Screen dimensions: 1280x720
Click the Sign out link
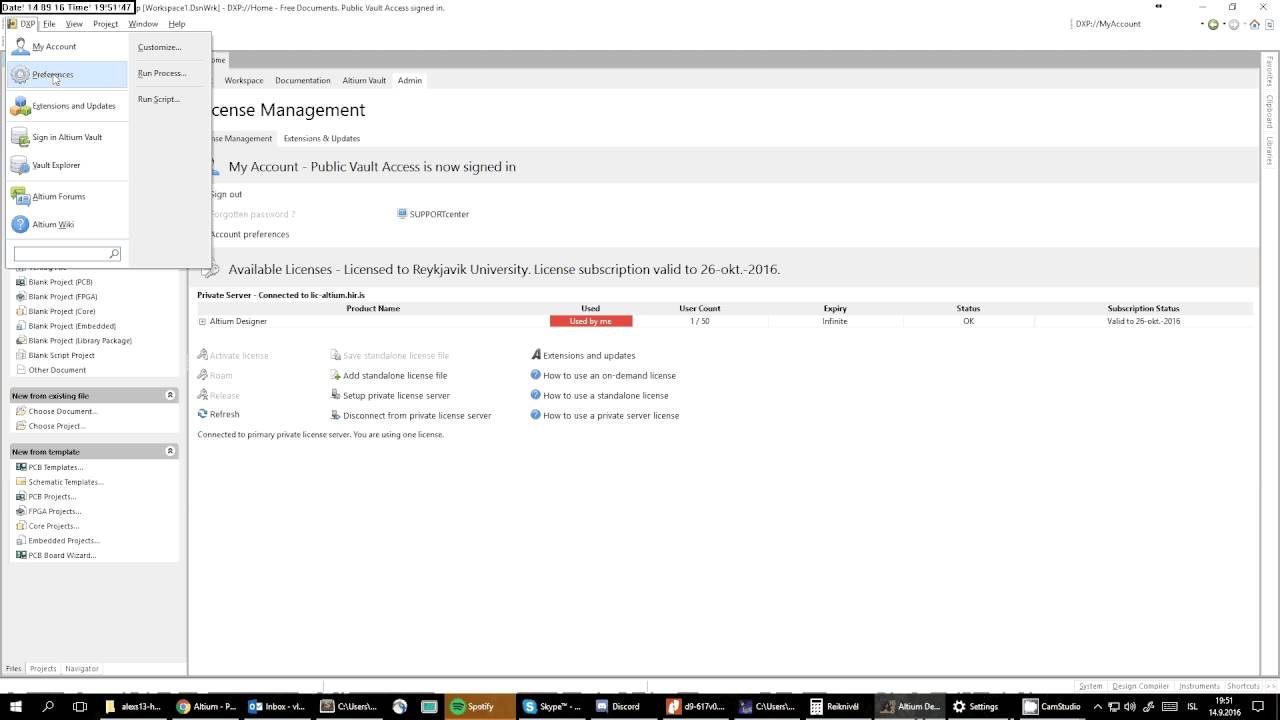[226, 194]
